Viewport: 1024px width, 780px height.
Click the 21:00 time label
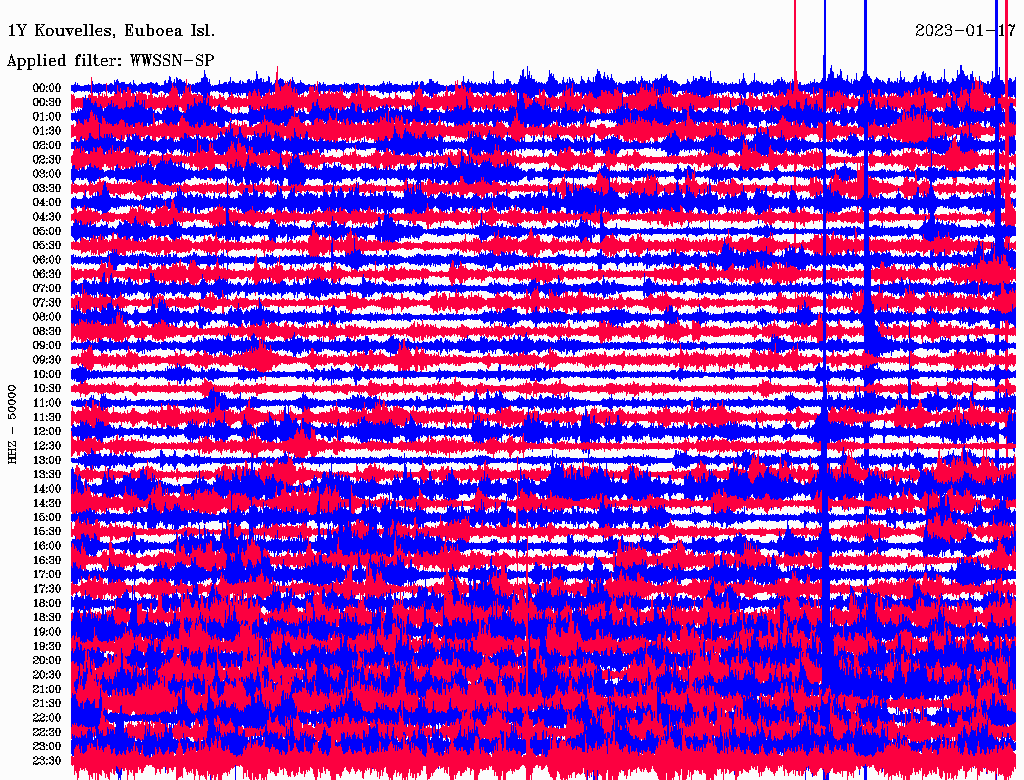tap(47, 689)
